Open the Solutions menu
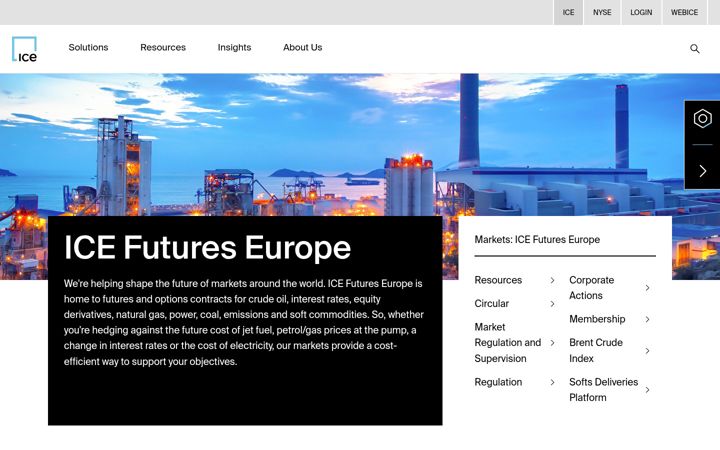The width and height of the screenshot is (720, 450). click(88, 47)
